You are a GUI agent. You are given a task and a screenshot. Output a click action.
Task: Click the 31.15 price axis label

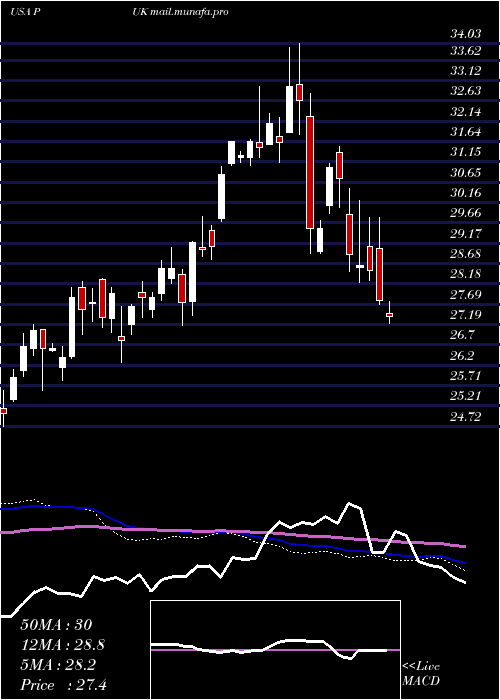click(465, 152)
